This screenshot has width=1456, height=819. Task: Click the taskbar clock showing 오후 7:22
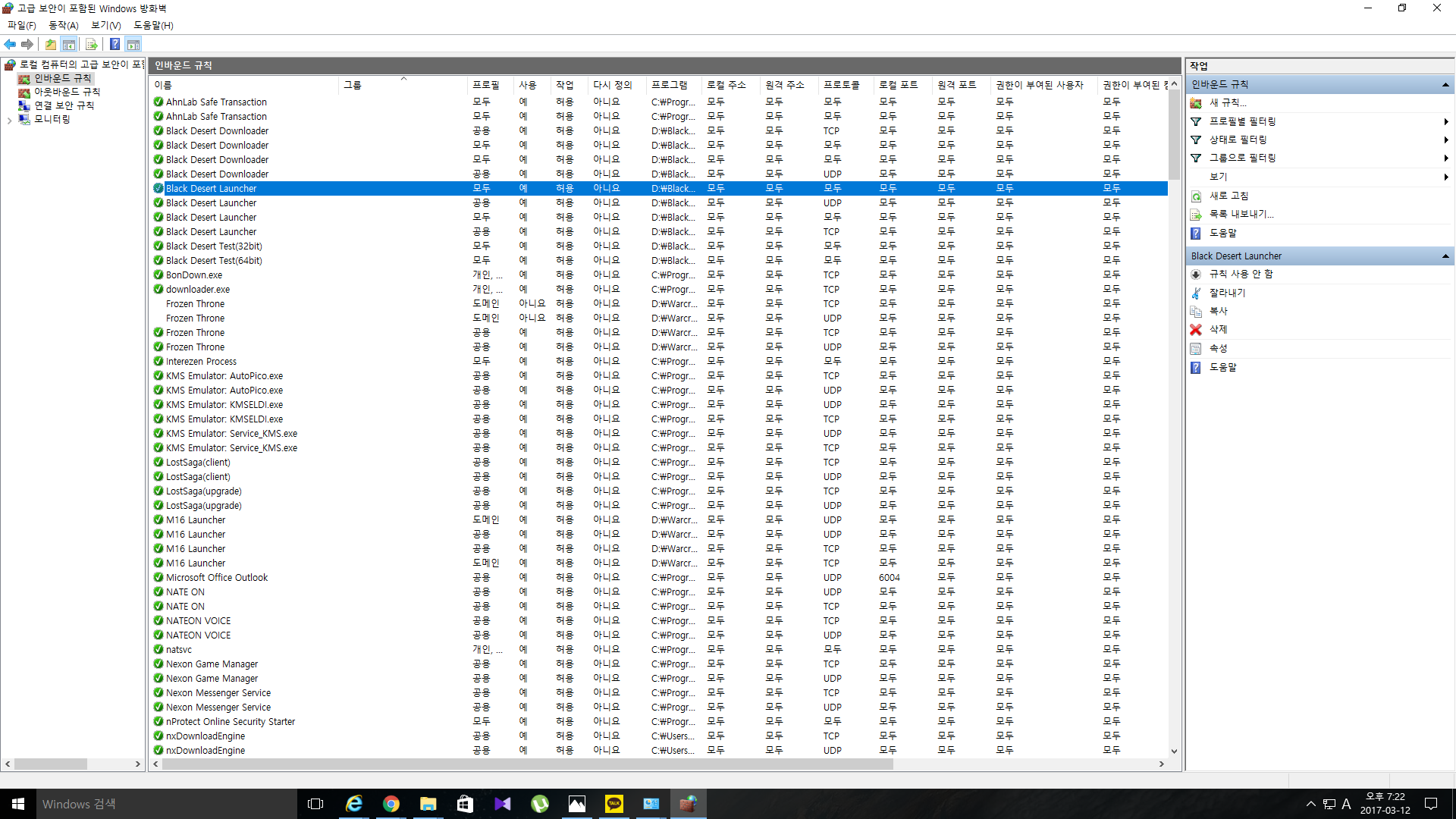click(x=1385, y=804)
